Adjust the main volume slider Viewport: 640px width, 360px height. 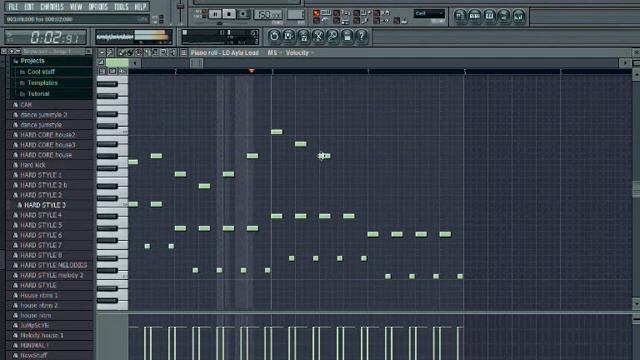coord(181,7)
